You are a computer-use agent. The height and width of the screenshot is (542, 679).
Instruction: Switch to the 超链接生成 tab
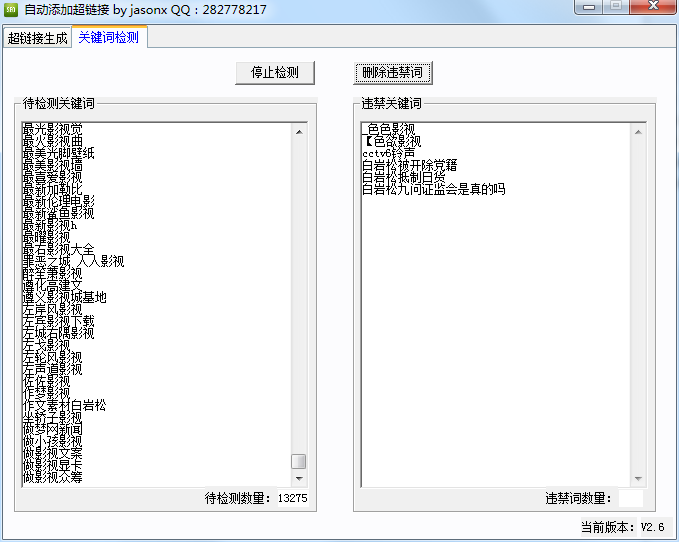[37, 39]
